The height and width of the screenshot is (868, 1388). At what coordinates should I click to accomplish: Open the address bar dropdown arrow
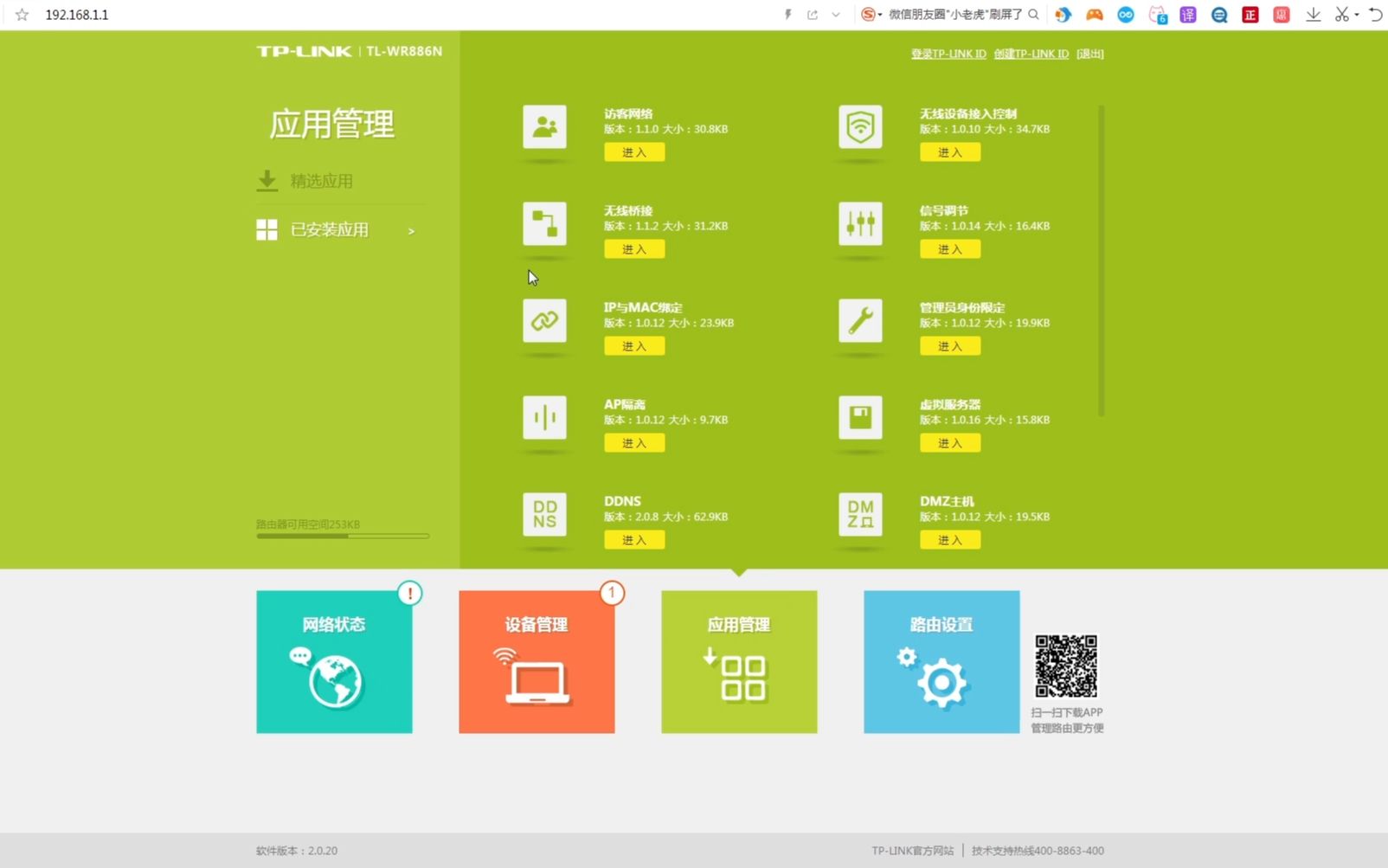click(835, 15)
